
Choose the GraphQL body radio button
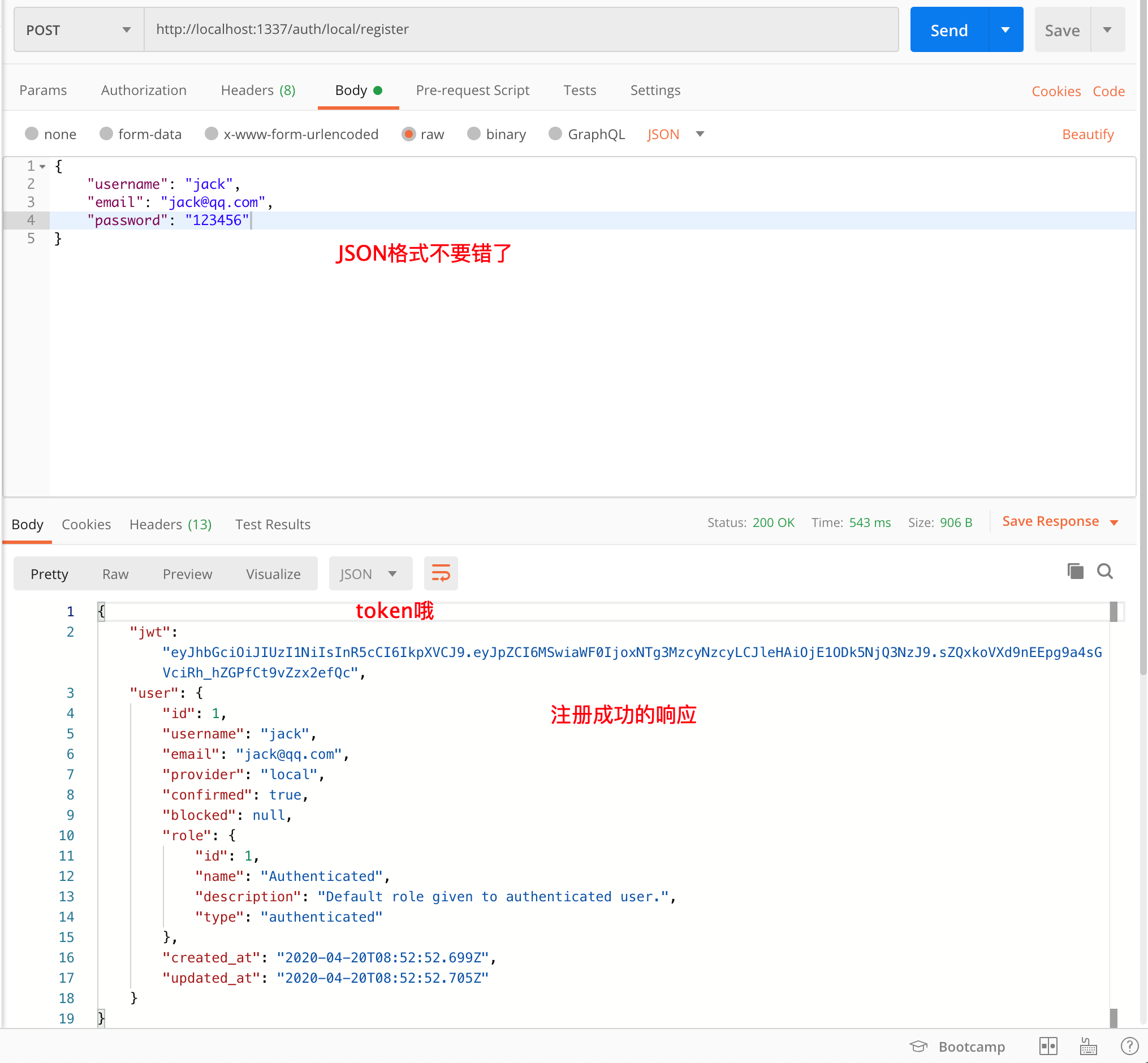[x=555, y=134]
